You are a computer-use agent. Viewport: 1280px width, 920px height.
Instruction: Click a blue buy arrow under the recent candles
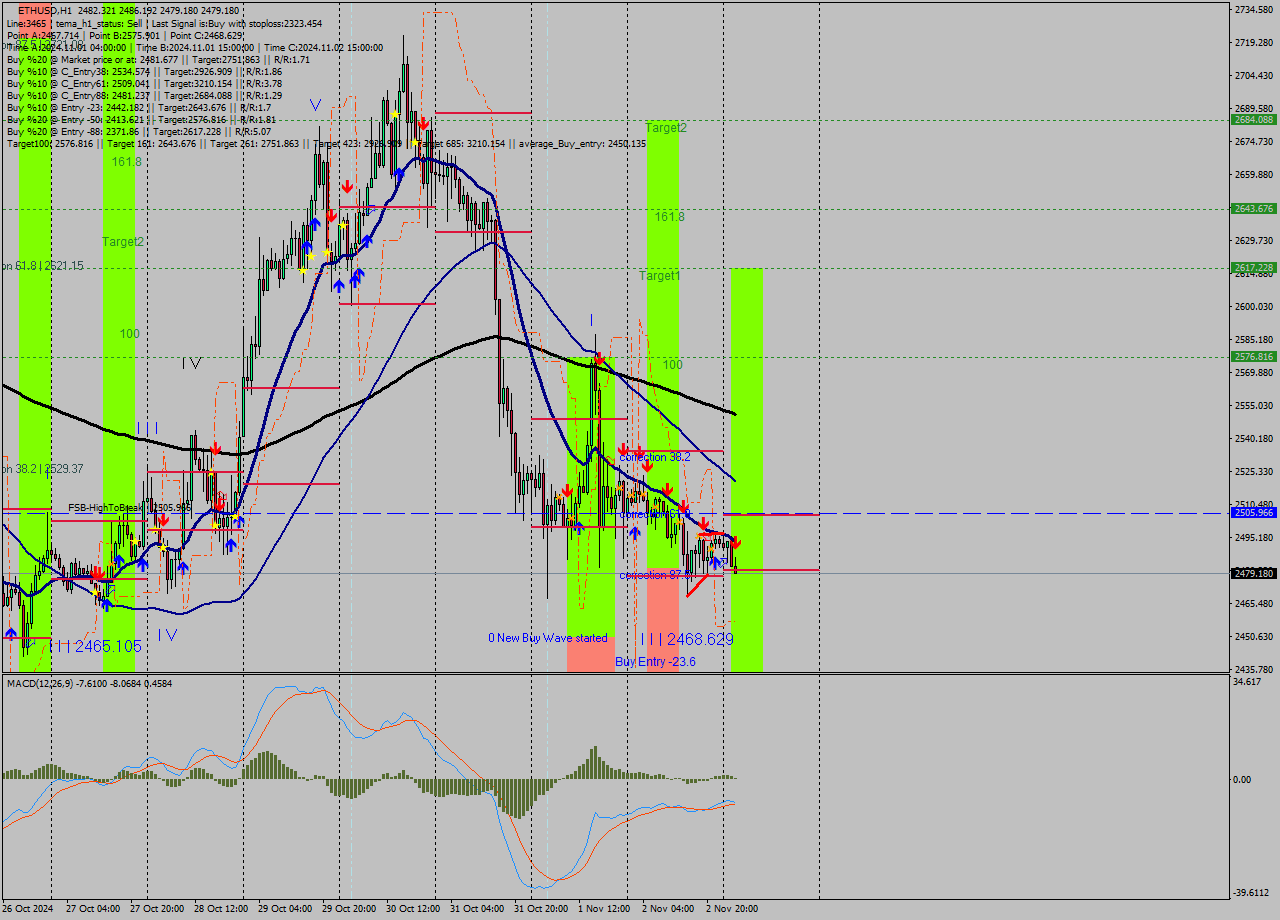point(715,563)
